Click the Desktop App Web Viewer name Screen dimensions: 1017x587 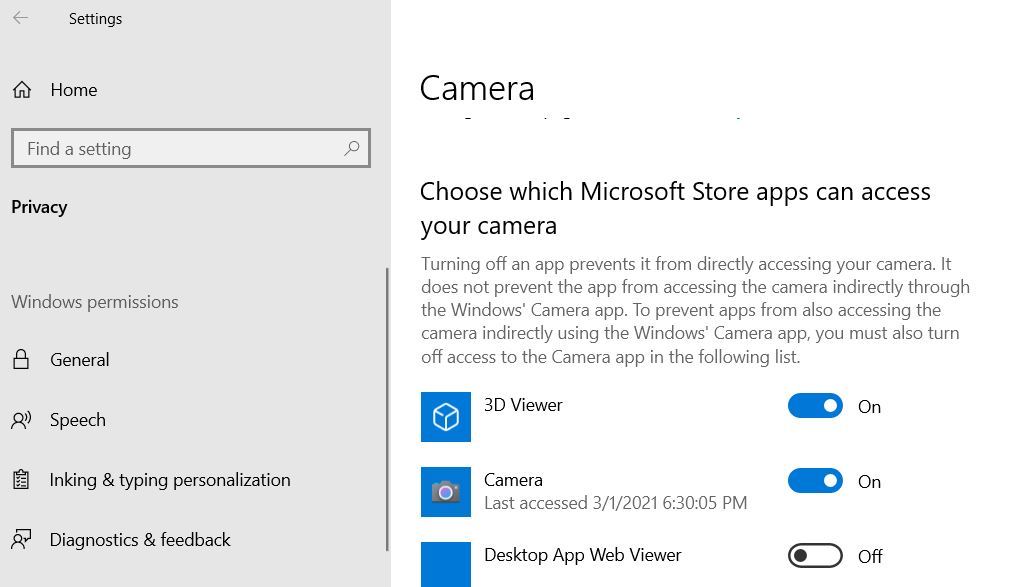[x=582, y=555]
